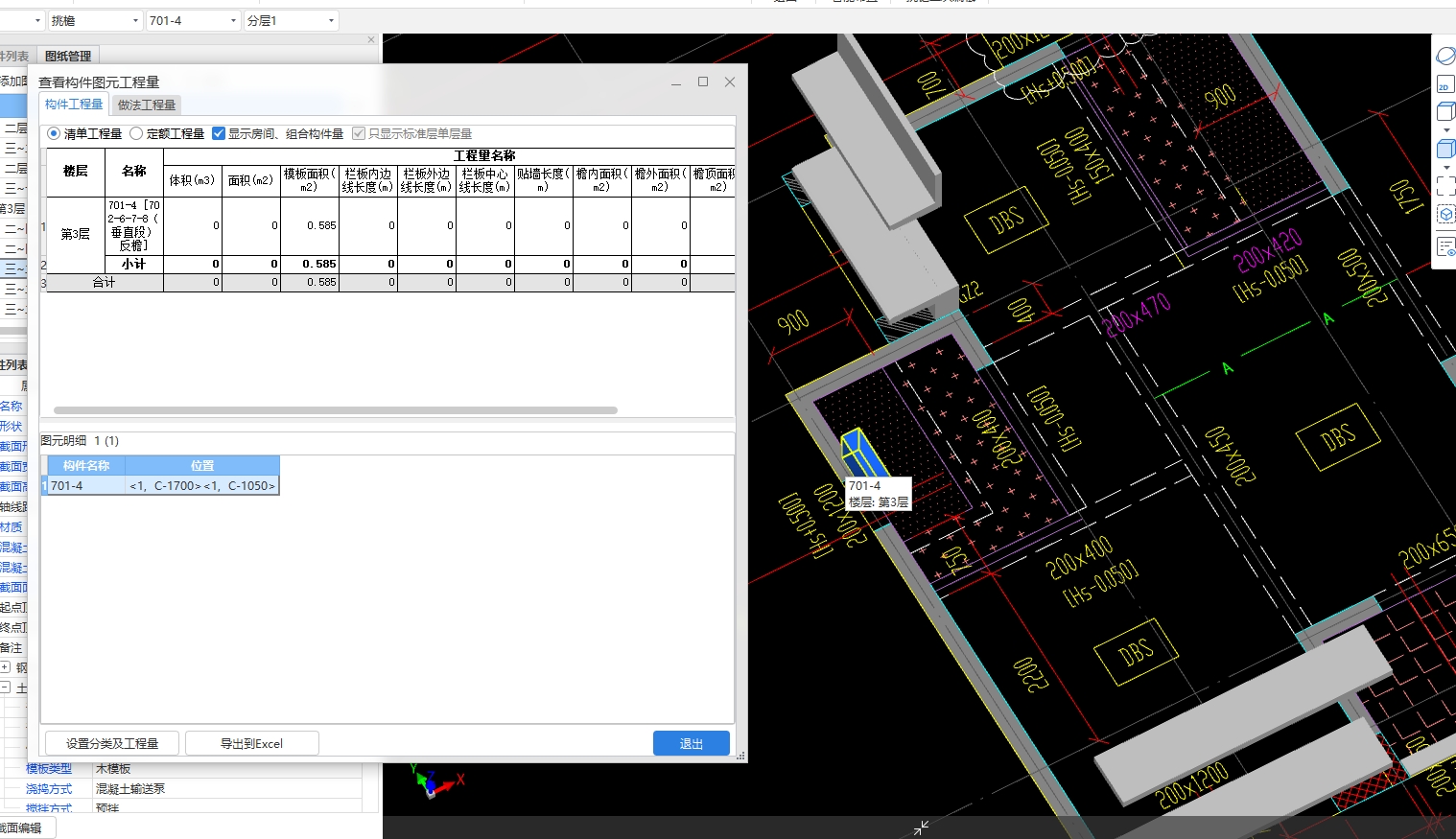Collapse the 土 minus tree node
1456x839 pixels.
5,688
